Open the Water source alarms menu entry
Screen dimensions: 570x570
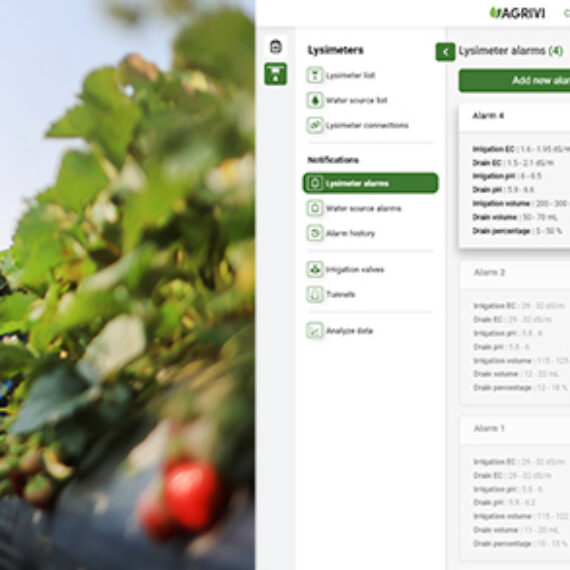pyautogui.click(x=370, y=208)
